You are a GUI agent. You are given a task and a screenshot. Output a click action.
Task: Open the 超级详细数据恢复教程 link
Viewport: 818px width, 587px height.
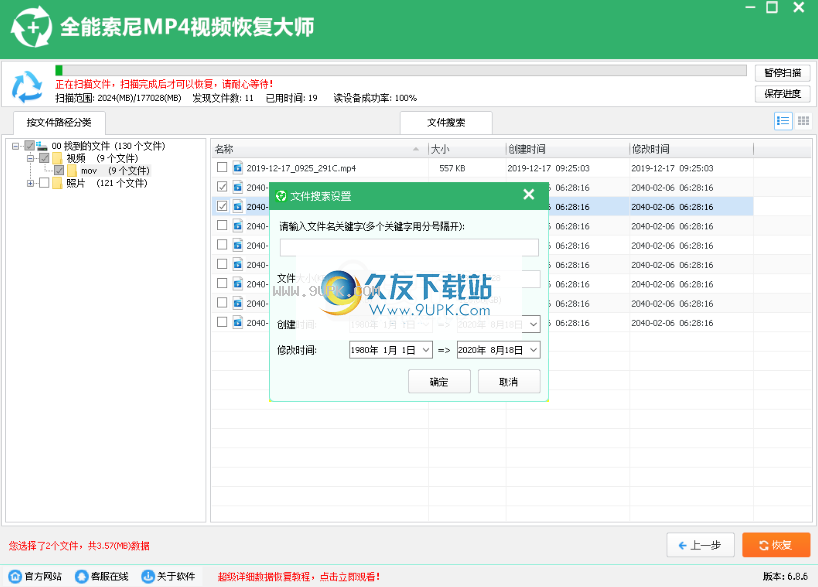pos(299,577)
